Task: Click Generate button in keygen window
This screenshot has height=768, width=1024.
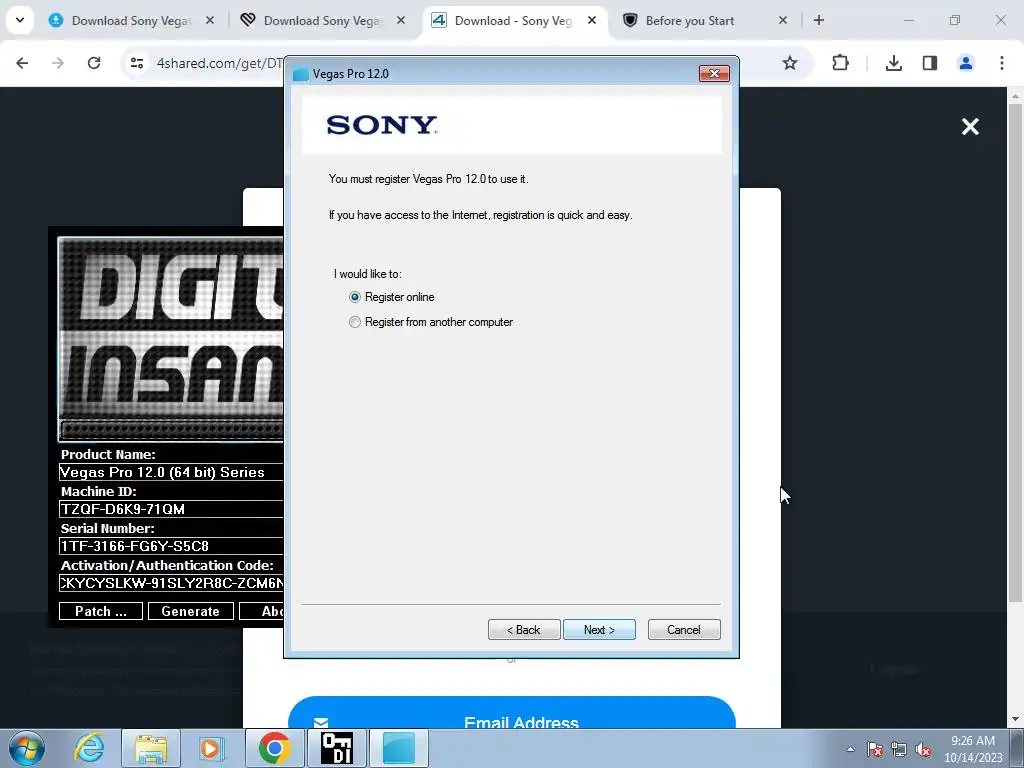Action: tap(191, 611)
